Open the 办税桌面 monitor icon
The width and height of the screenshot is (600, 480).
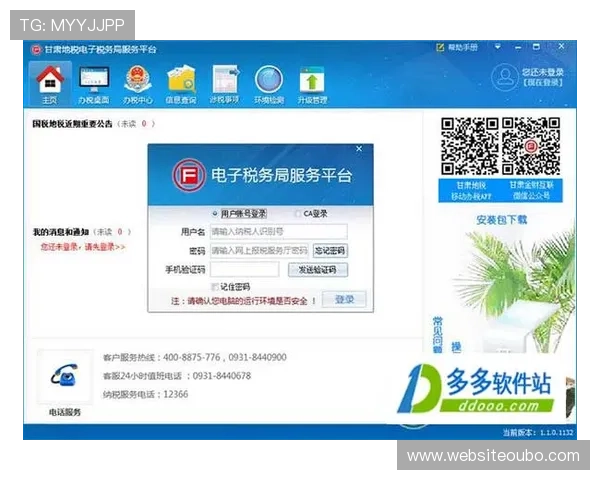click(94, 84)
